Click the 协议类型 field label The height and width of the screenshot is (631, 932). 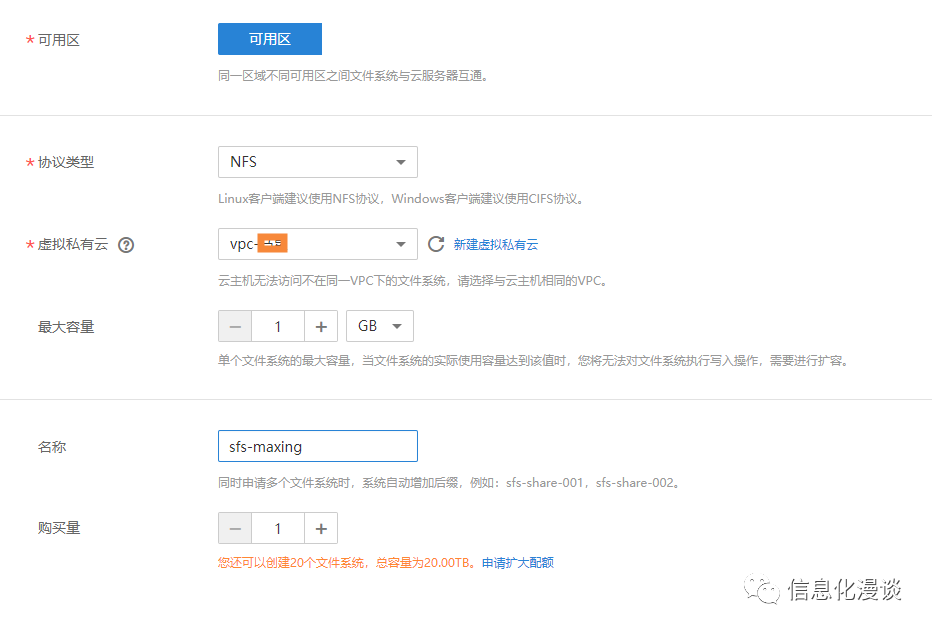(x=66, y=162)
